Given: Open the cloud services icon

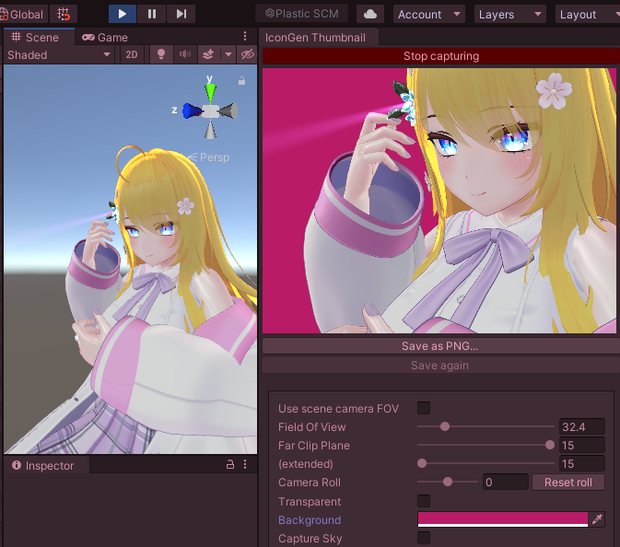Looking at the screenshot, I should pos(370,15).
